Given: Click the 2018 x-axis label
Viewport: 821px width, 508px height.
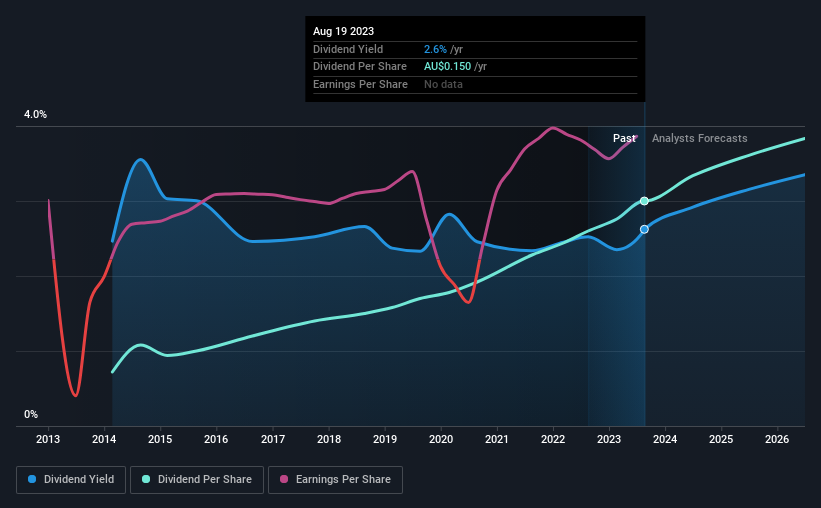Looking at the screenshot, I should tap(329, 439).
